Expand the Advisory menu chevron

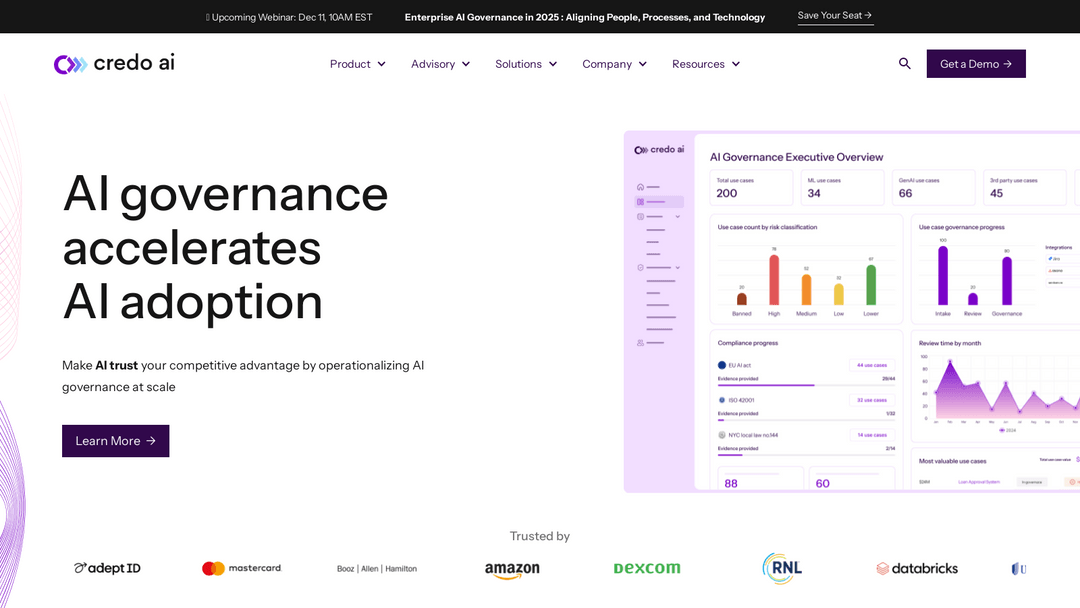466,64
